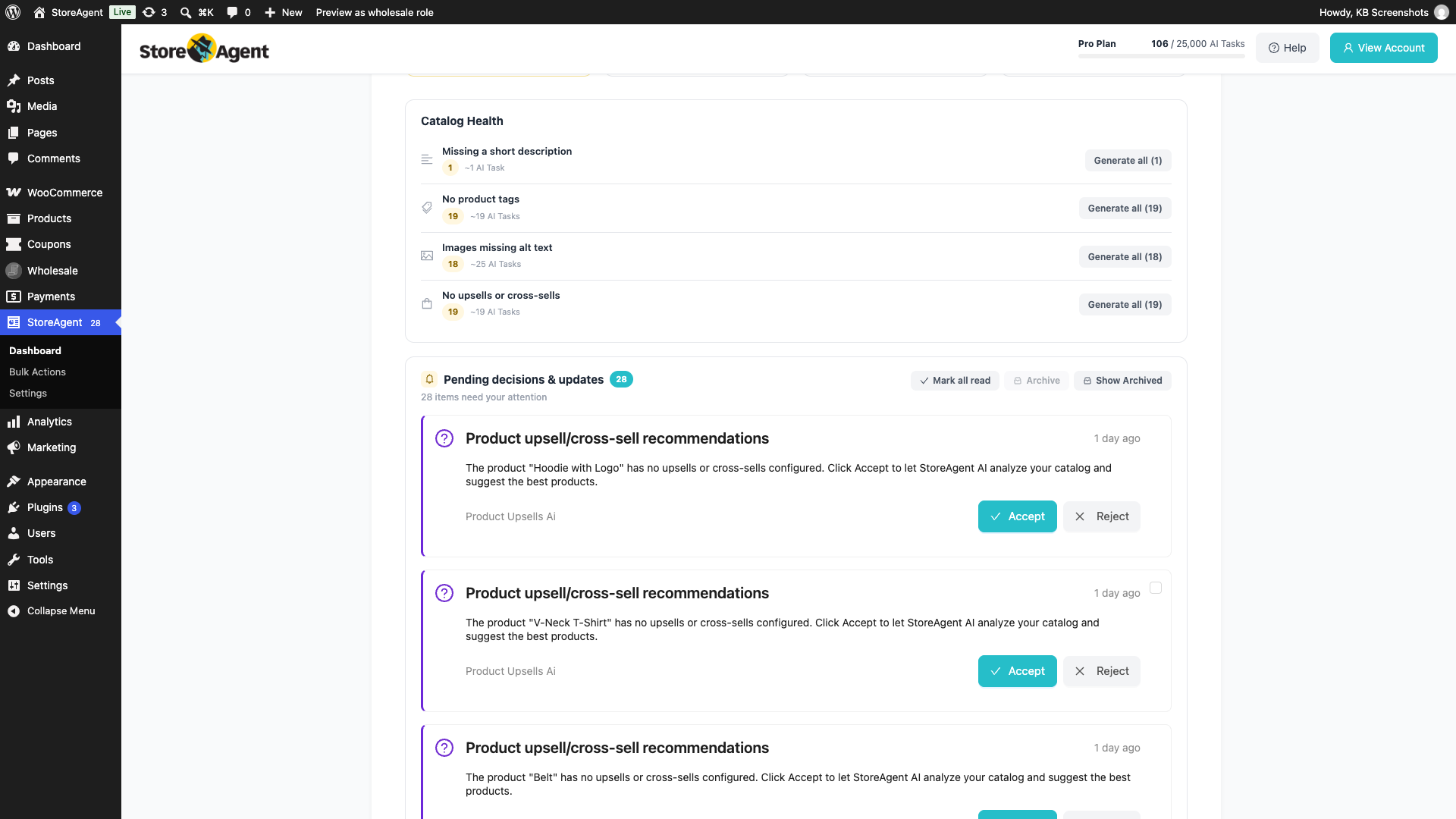Open Analytics in the sidebar
Image resolution: width=1456 pixels, height=819 pixels.
61,422
